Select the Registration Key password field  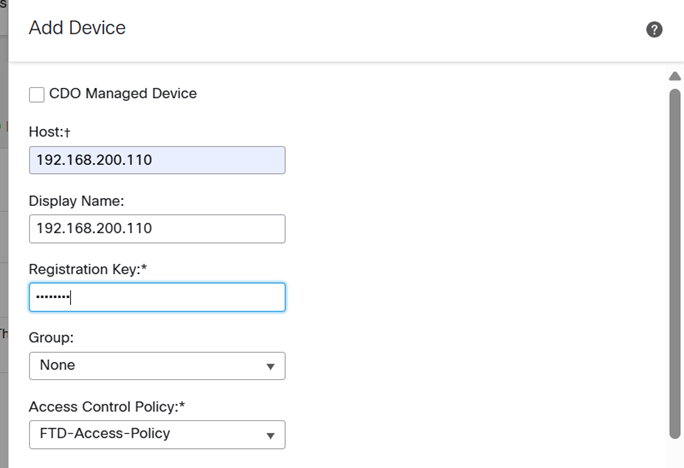tap(157, 297)
